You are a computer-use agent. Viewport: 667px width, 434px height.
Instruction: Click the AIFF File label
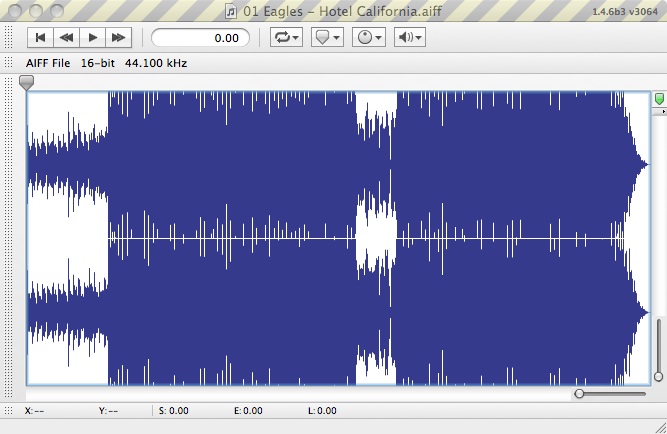[48, 63]
